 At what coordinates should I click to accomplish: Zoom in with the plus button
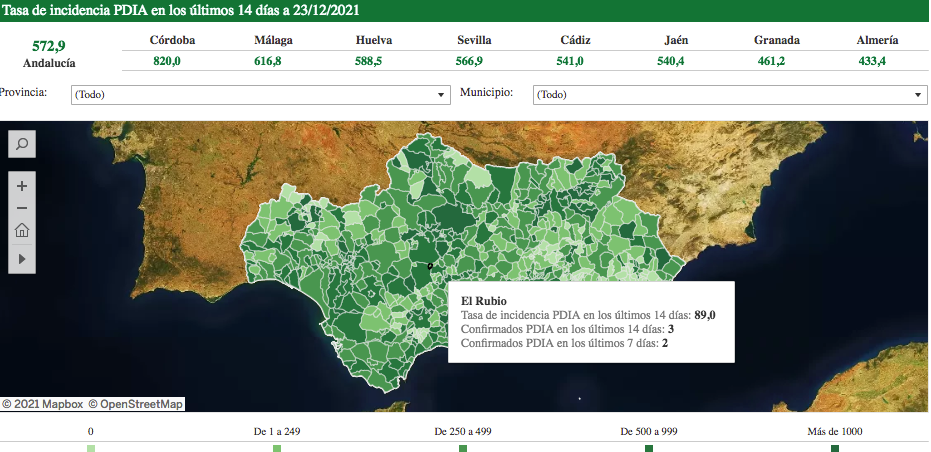click(x=22, y=186)
